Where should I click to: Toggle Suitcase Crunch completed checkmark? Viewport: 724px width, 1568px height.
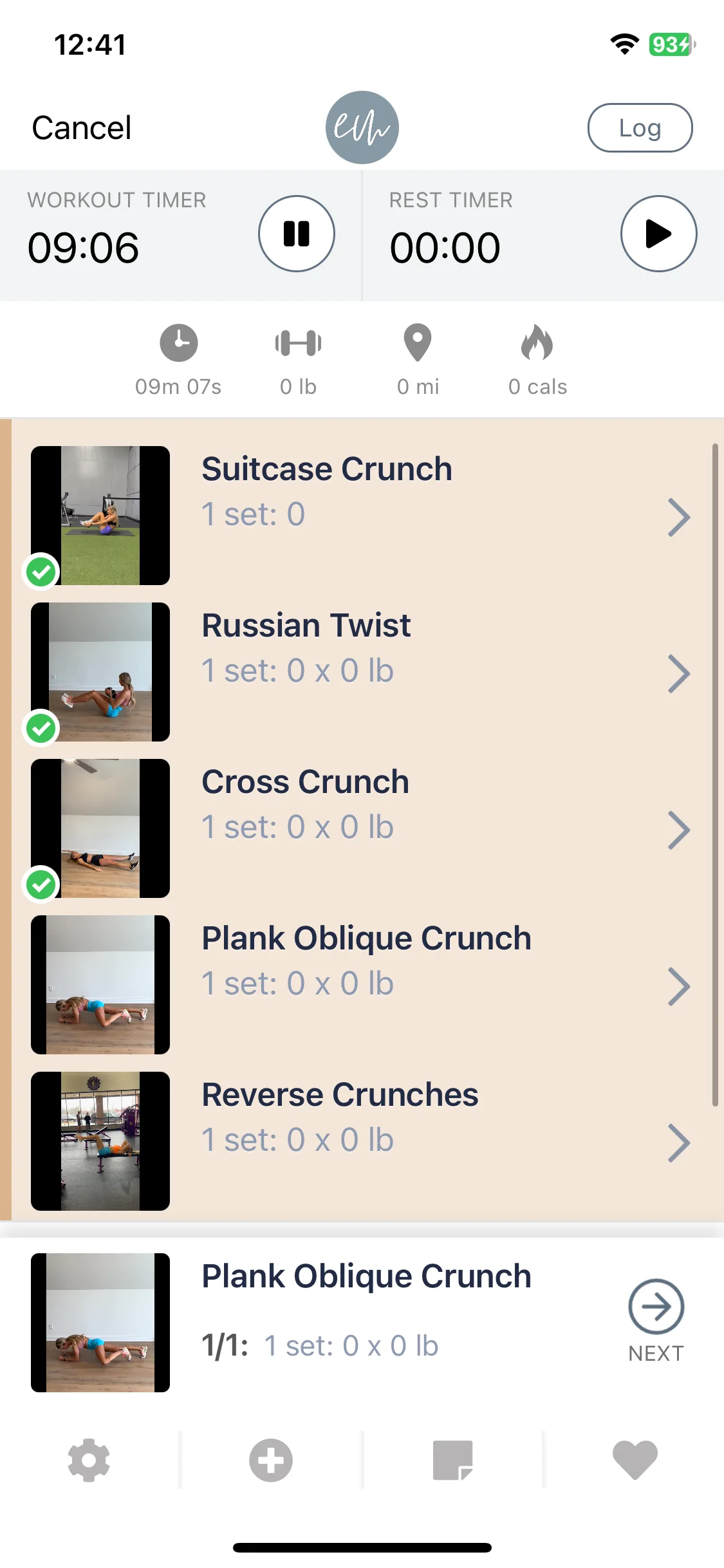(41, 571)
